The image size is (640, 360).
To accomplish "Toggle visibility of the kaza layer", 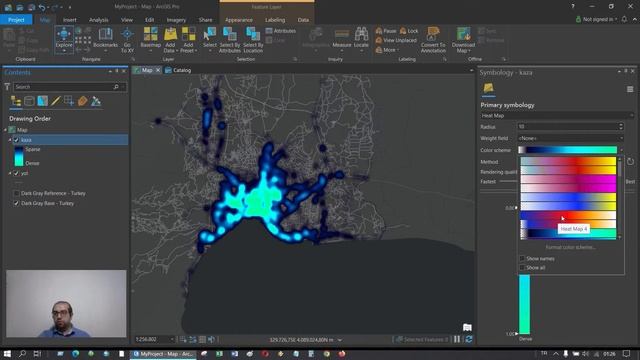I will tap(16, 140).
